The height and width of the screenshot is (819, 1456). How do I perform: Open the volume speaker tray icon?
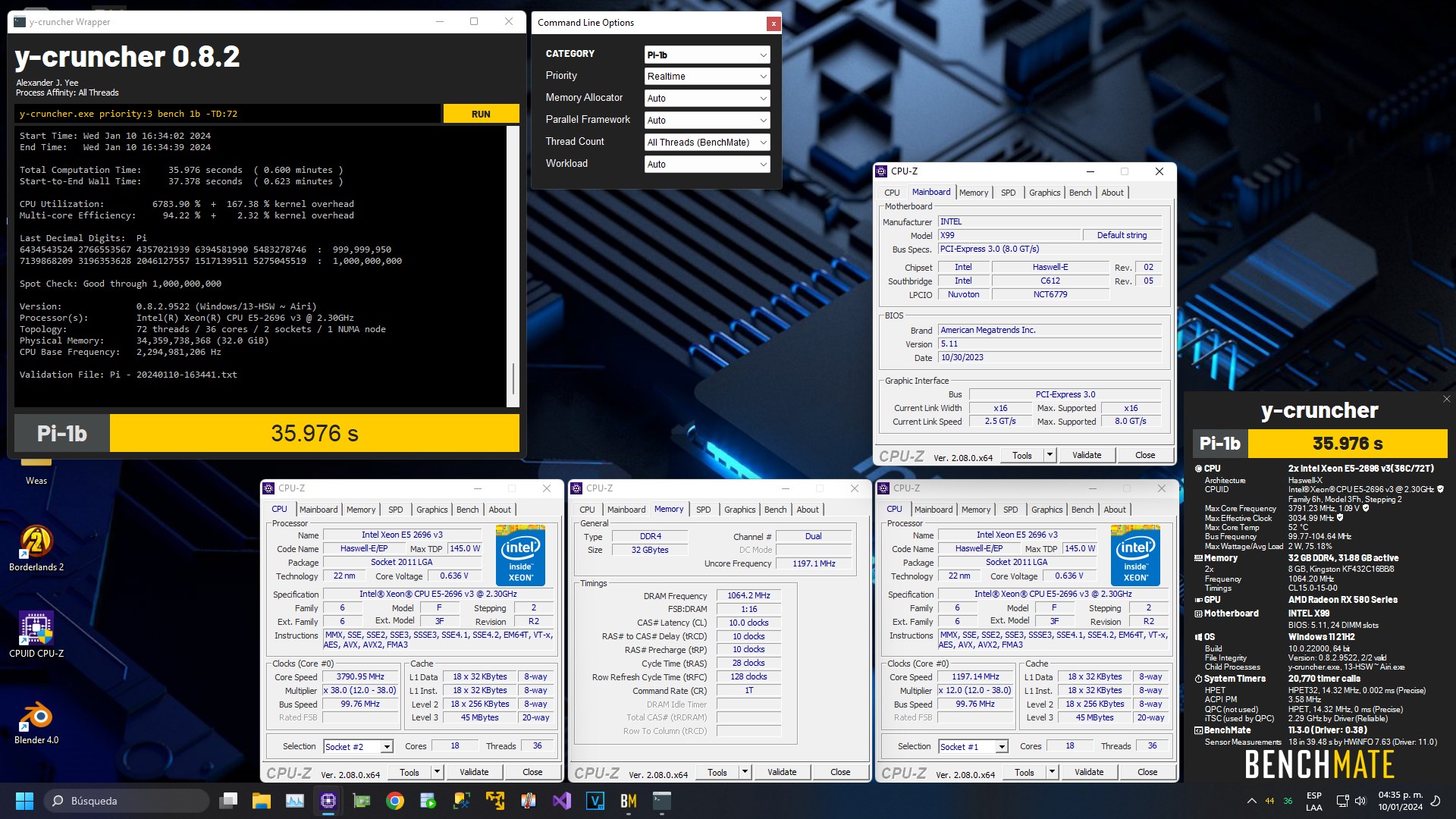click(x=1360, y=801)
